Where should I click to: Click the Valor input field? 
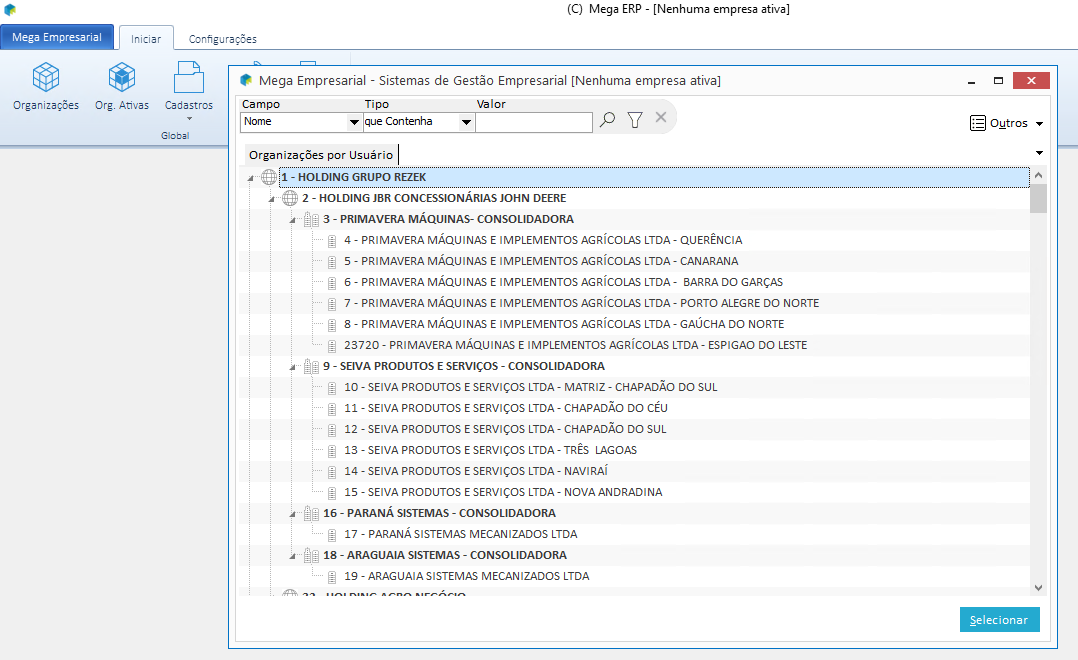tap(534, 122)
